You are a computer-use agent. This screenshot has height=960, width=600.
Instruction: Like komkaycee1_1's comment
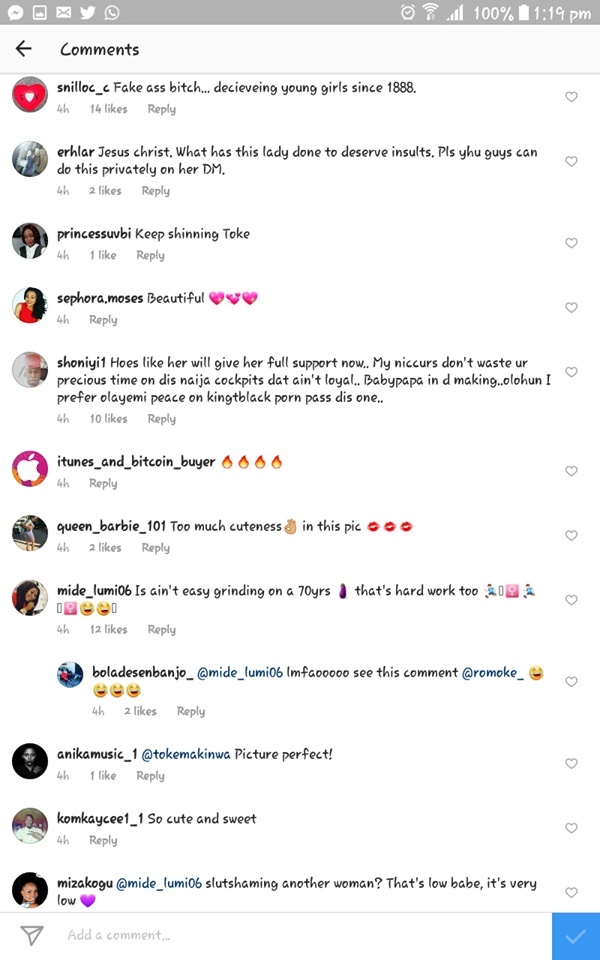tap(571, 828)
